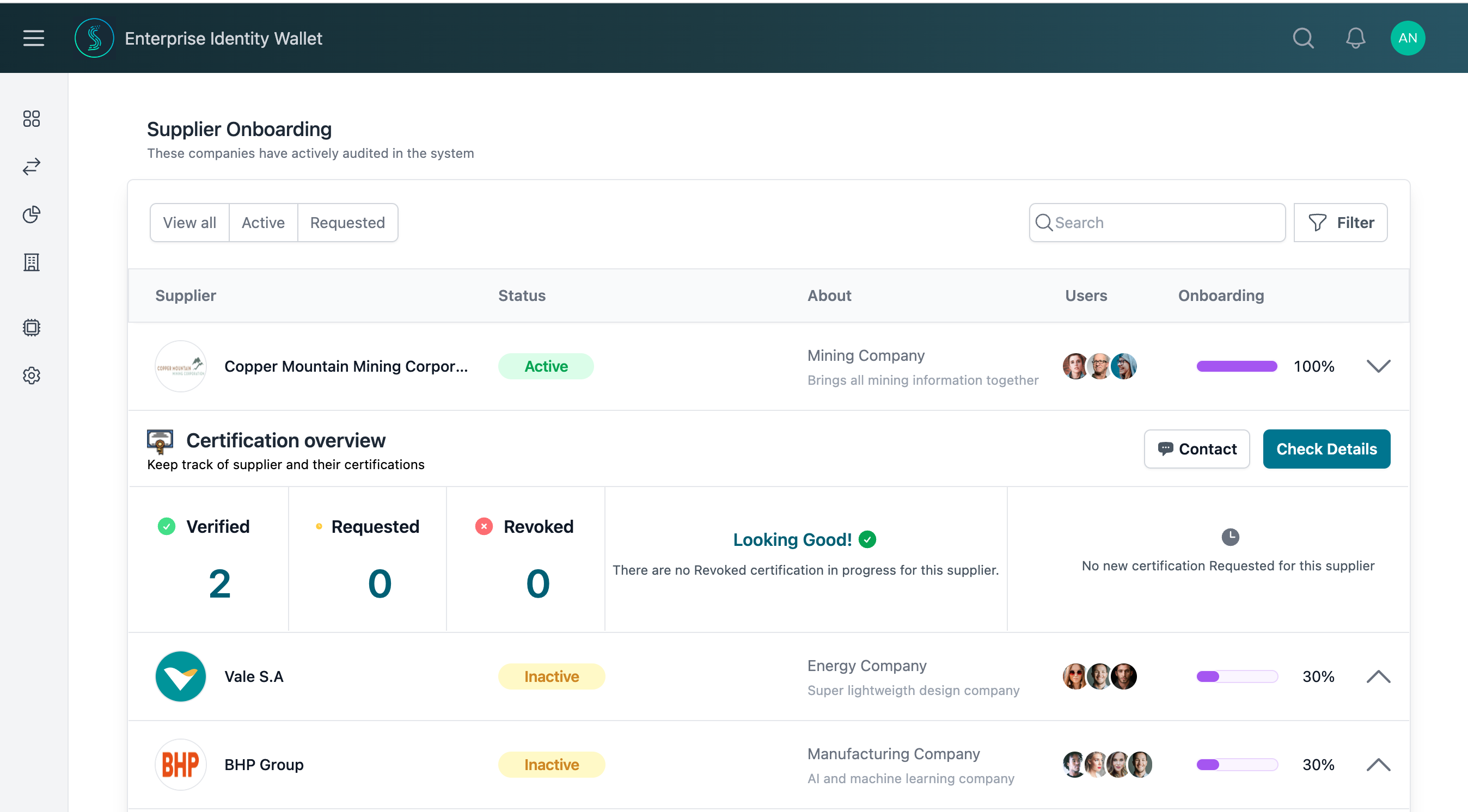Collapse the Vale S.A row details

tap(1379, 676)
